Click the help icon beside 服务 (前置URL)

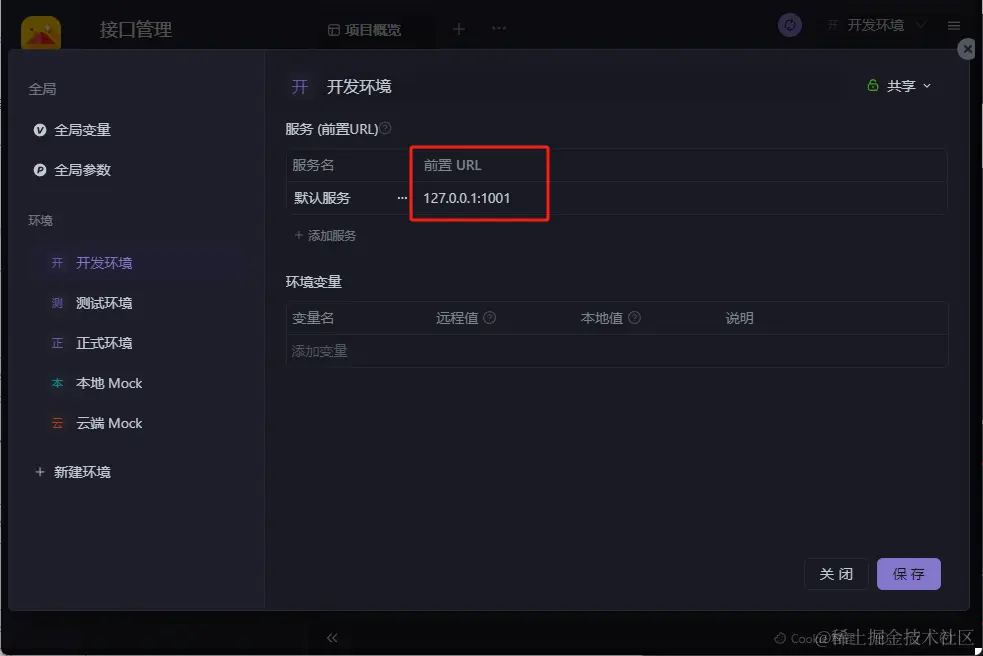386,128
